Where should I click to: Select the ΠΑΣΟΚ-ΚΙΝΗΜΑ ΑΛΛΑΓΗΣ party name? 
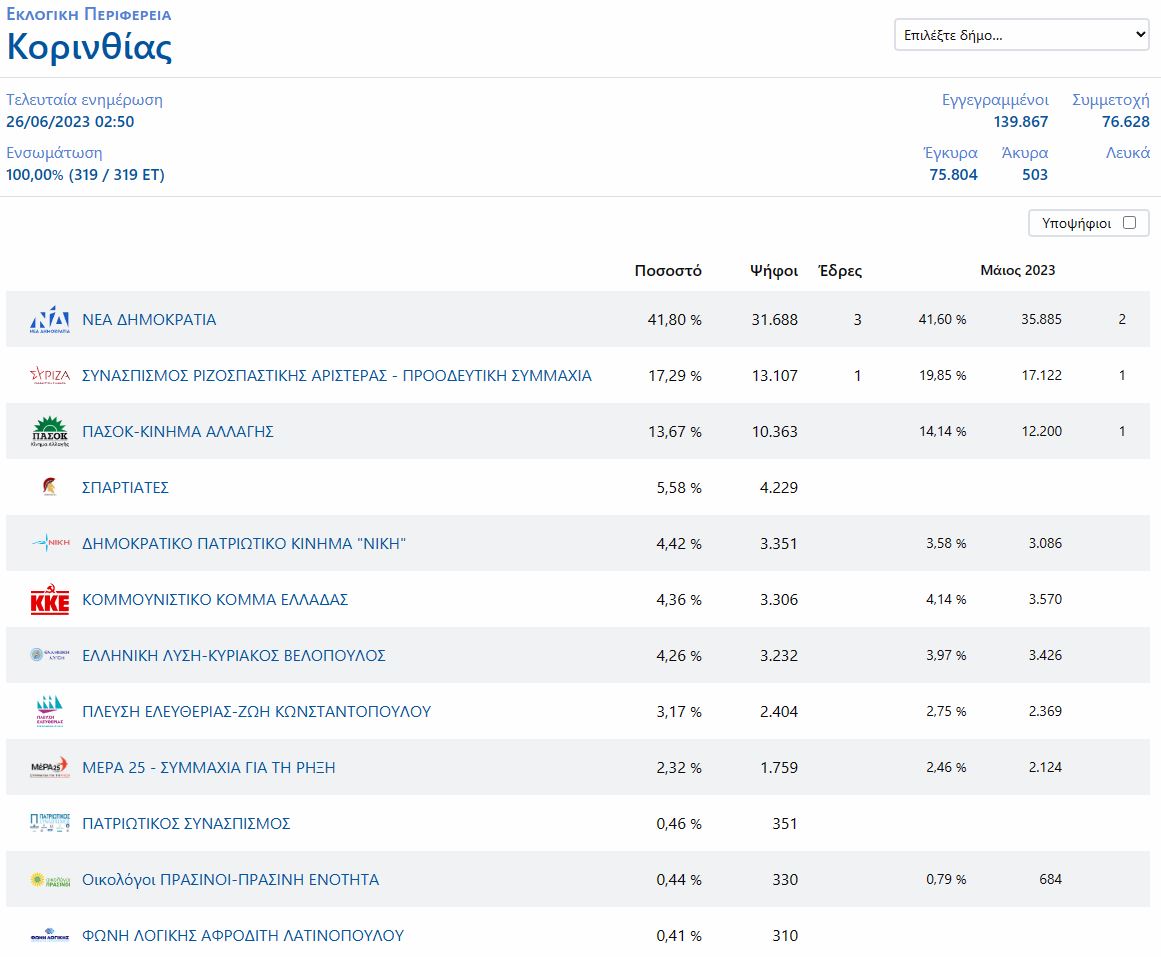(178, 432)
